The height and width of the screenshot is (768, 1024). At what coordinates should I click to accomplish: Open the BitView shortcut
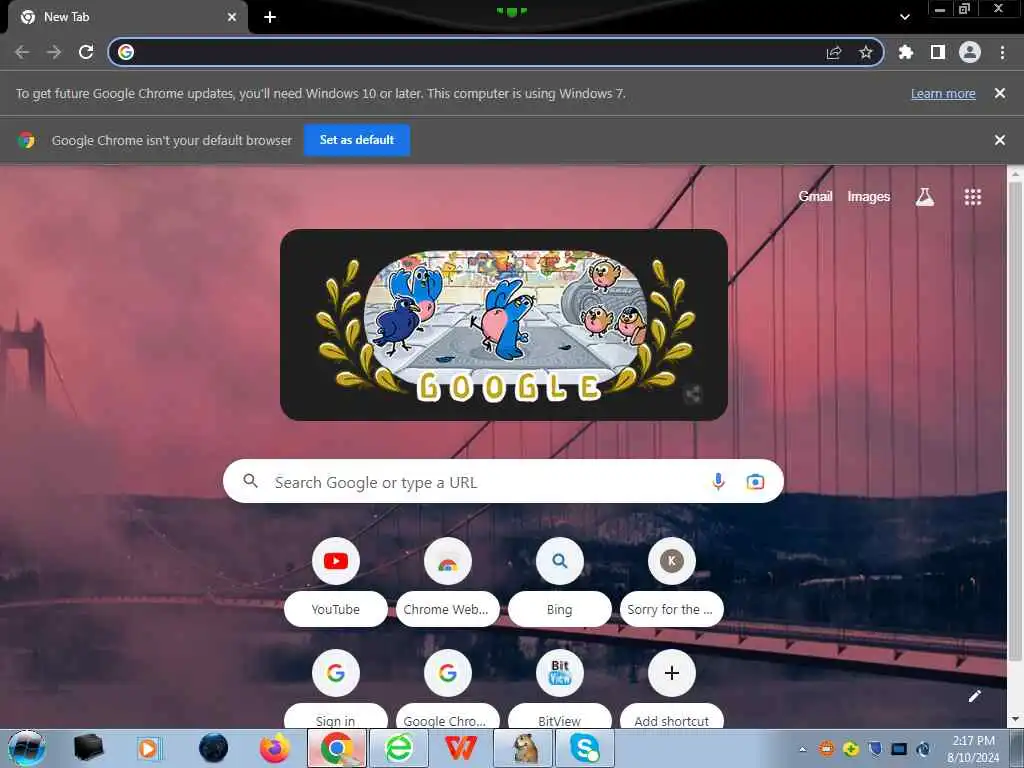pos(560,689)
